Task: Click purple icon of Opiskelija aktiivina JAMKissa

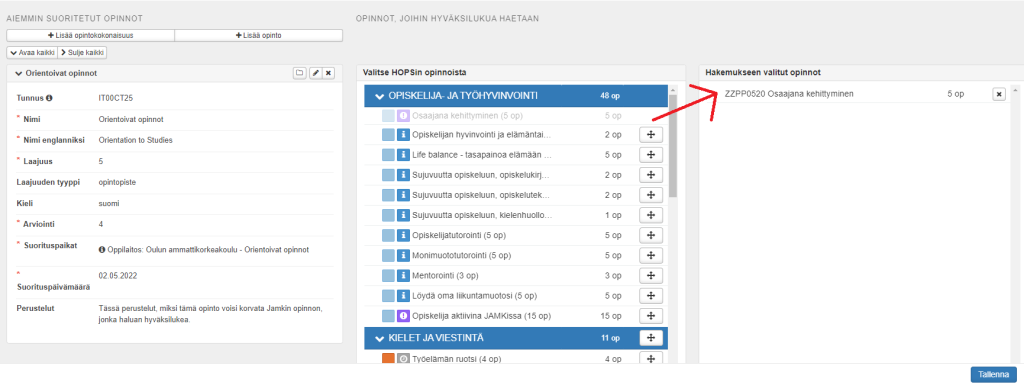Action: (403, 316)
